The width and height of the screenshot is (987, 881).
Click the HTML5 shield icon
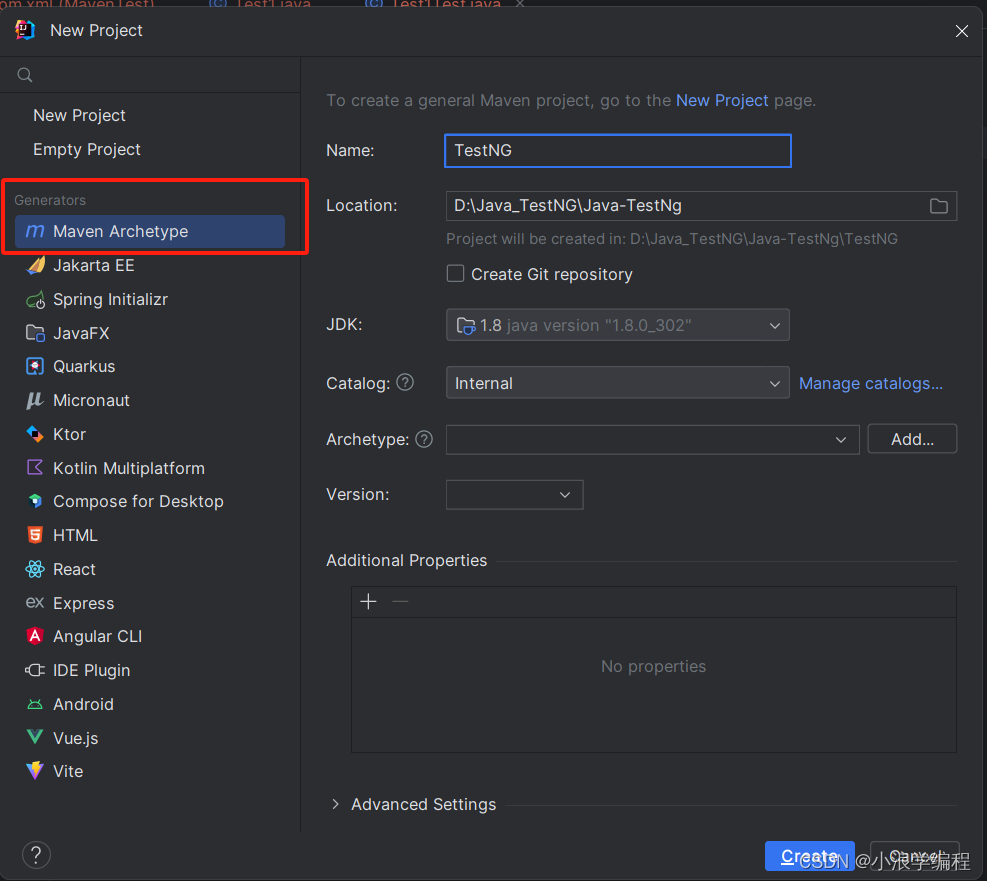click(x=35, y=535)
